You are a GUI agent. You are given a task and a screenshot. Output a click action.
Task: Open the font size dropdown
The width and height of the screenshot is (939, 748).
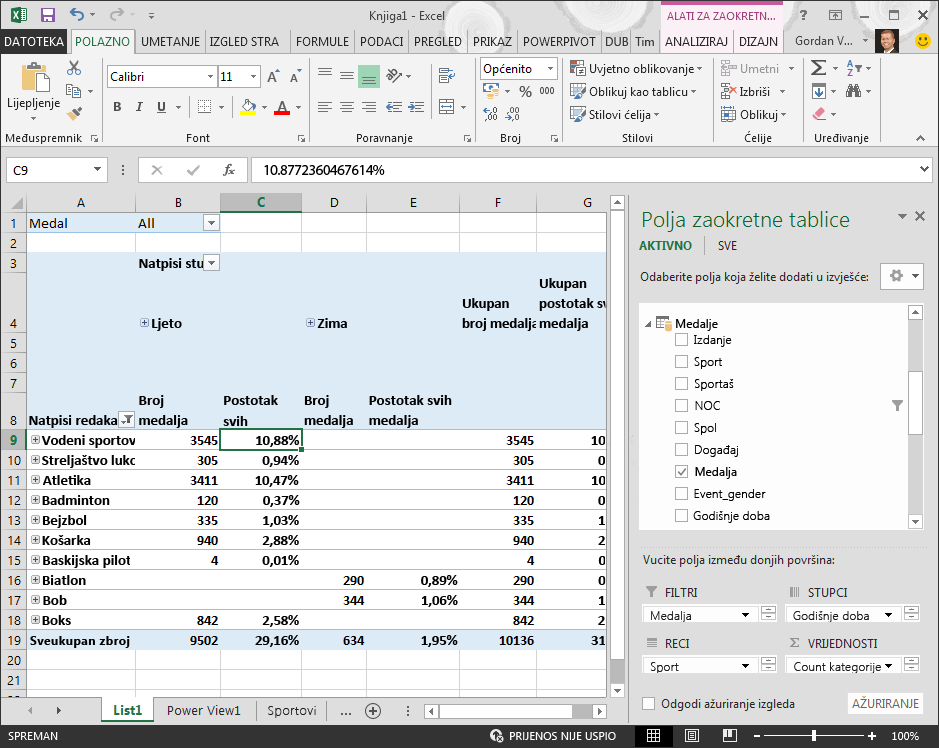point(253,77)
